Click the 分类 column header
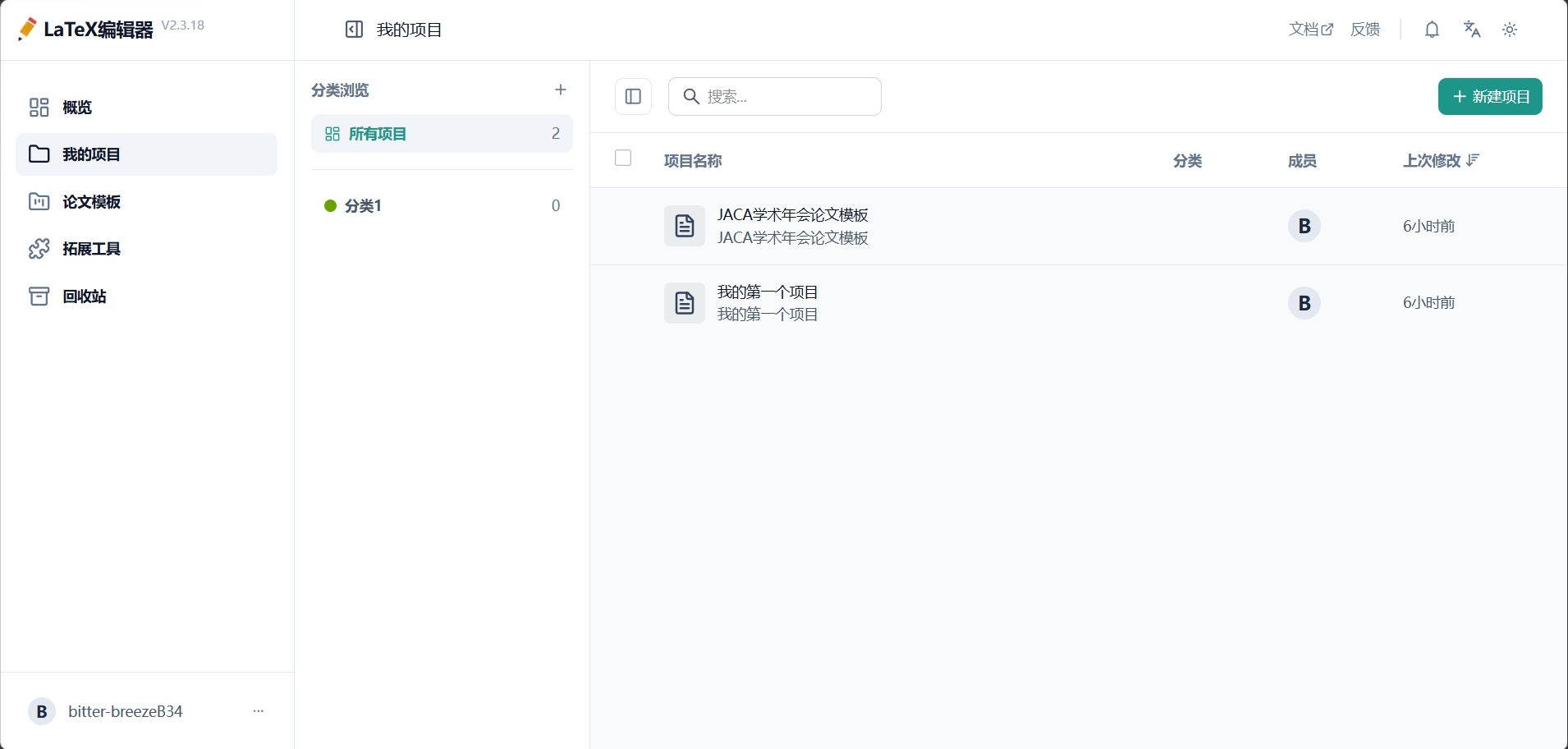Viewport: 1568px width, 749px height. tap(1188, 161)
